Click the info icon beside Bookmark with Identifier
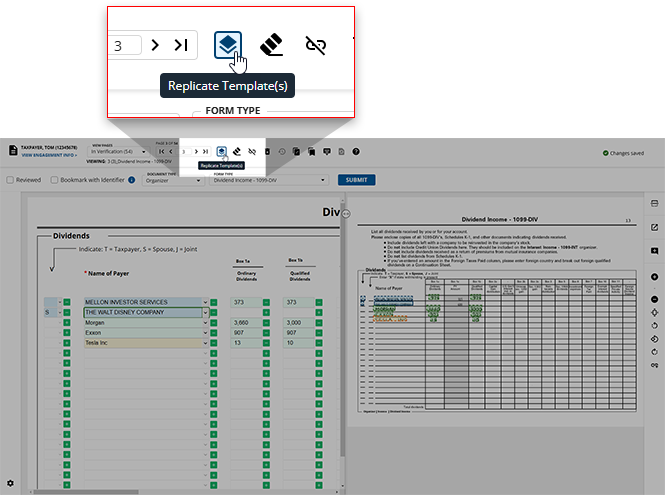The width and height of the screenshot is (665, 495). click(131, 180)
